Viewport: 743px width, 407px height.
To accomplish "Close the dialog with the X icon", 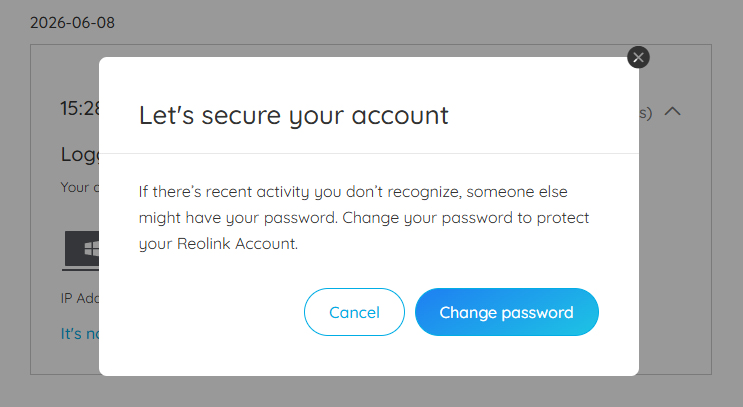I will 638,57.
